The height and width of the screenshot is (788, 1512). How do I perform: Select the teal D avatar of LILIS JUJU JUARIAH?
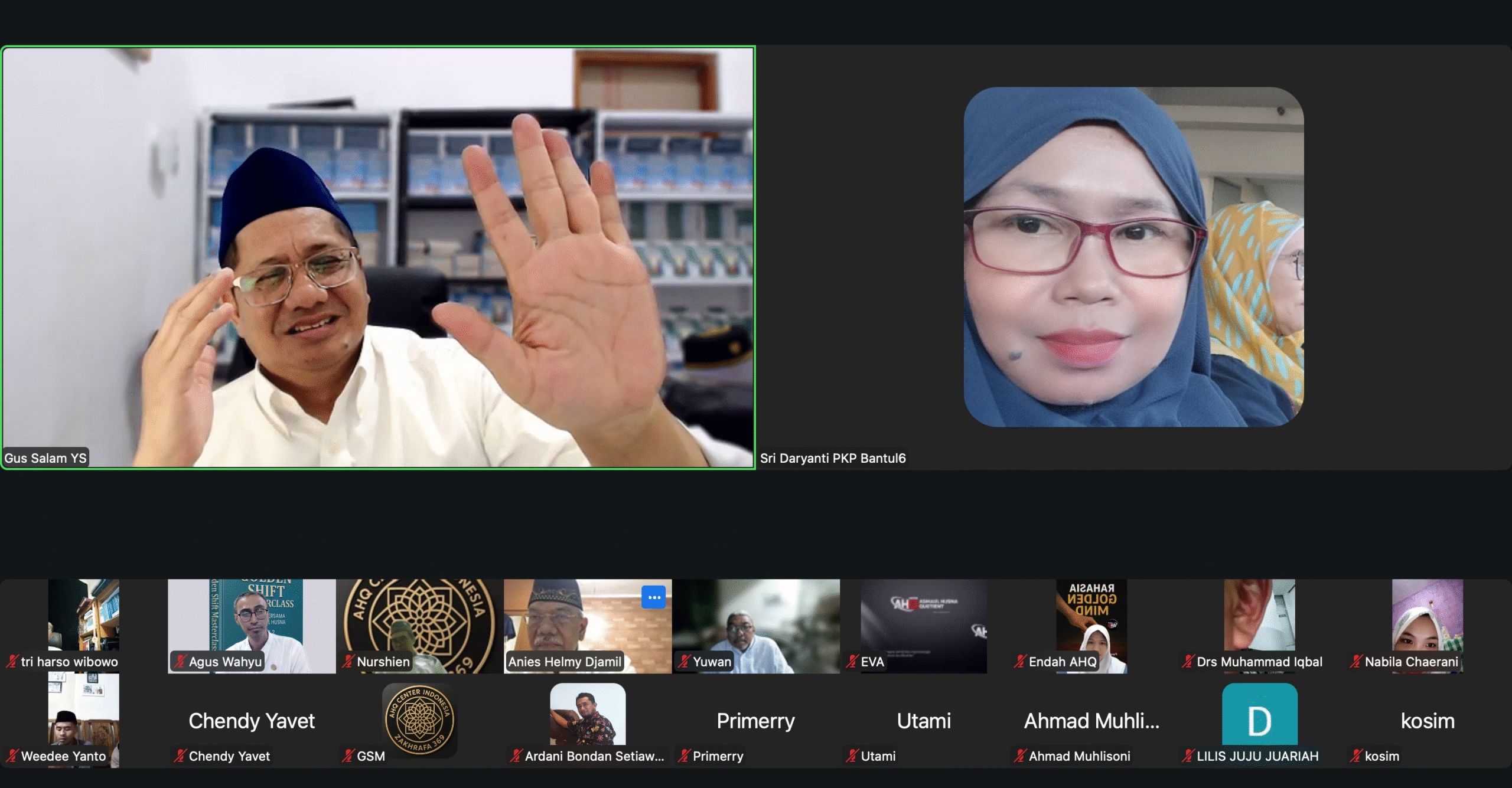click(x=1259, y=714)
